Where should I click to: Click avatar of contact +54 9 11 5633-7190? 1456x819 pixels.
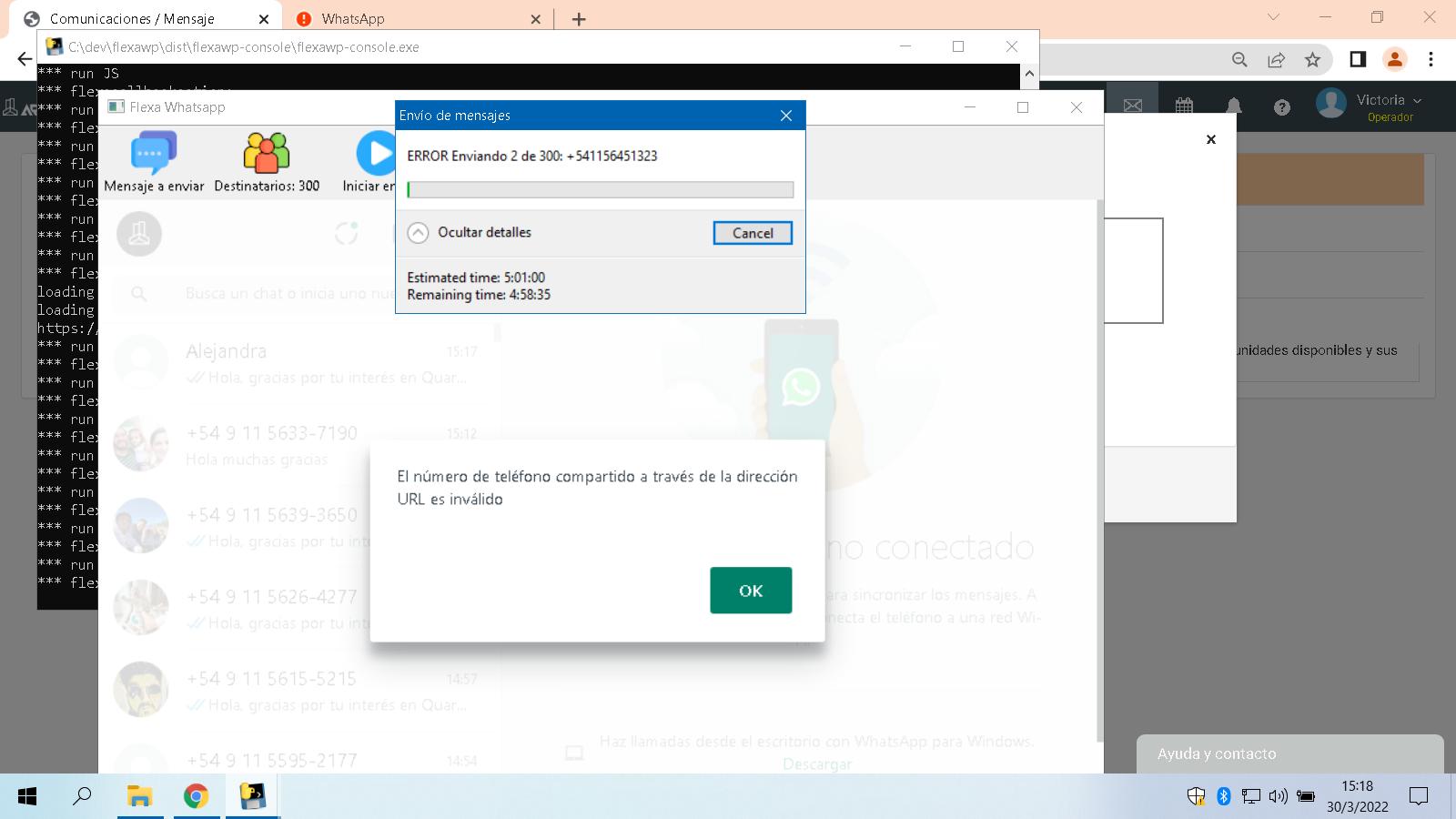(x=141, y=444)
